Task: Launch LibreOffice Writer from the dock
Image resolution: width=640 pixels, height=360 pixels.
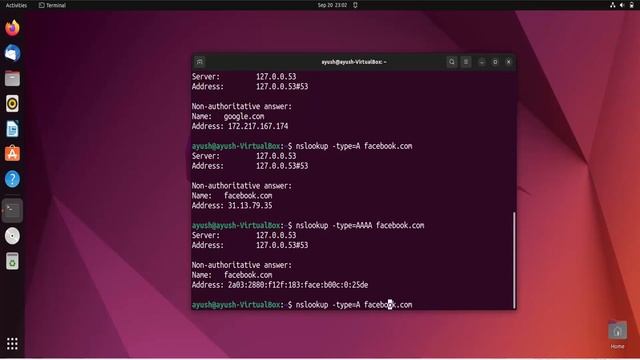Action: coord(12,129)
